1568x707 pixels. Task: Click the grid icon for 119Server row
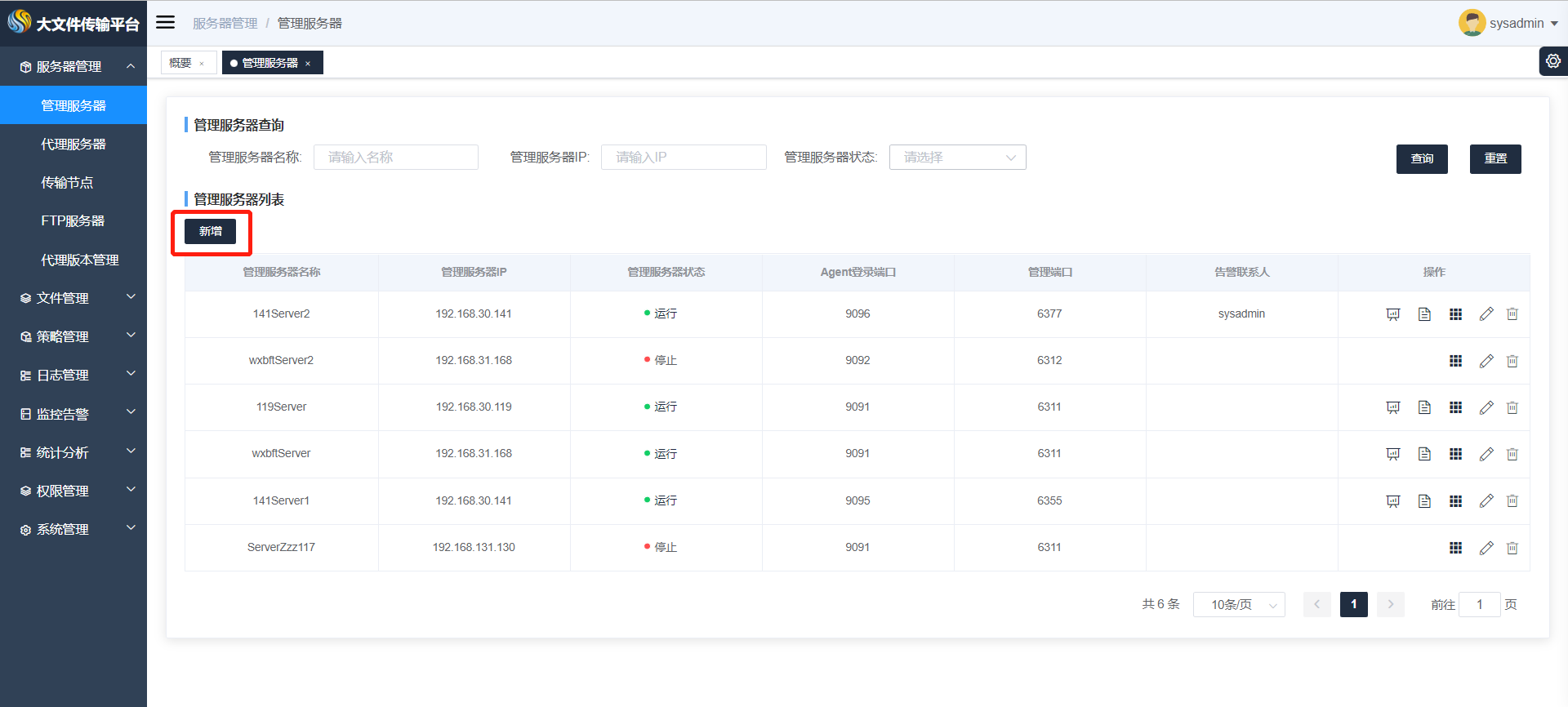[1455, 407]
